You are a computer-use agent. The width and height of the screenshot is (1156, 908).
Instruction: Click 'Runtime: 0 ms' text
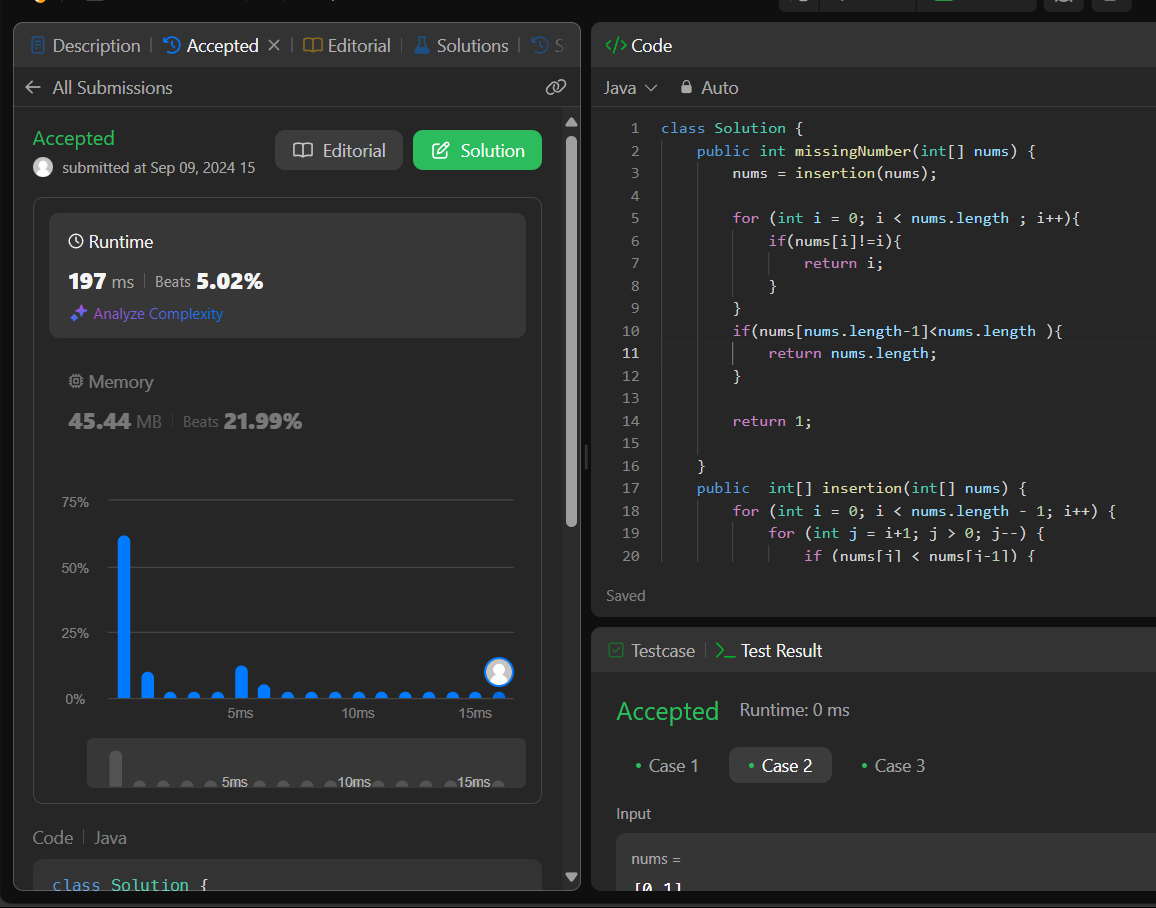tap(794, 710)
